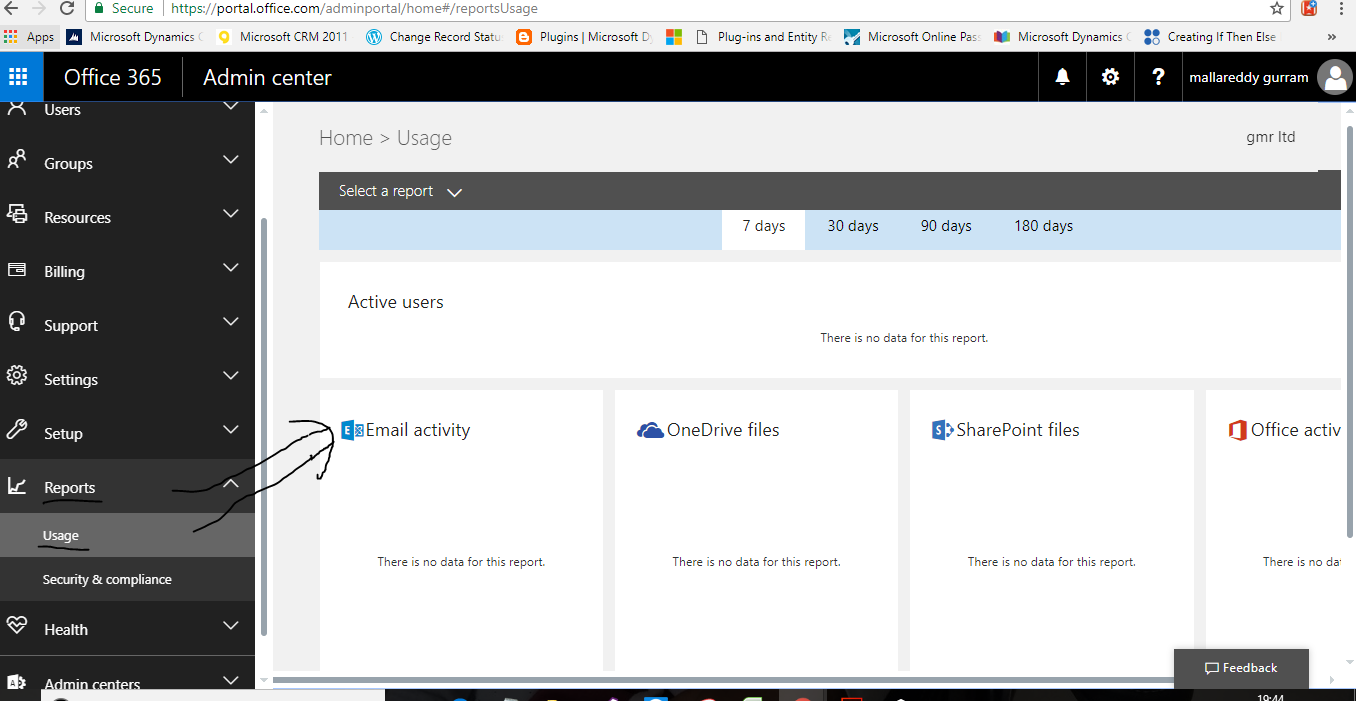The image size is (1356, 701).
Task: Show more bookmarks with overflow chevrons
Action: (1332, 37)
